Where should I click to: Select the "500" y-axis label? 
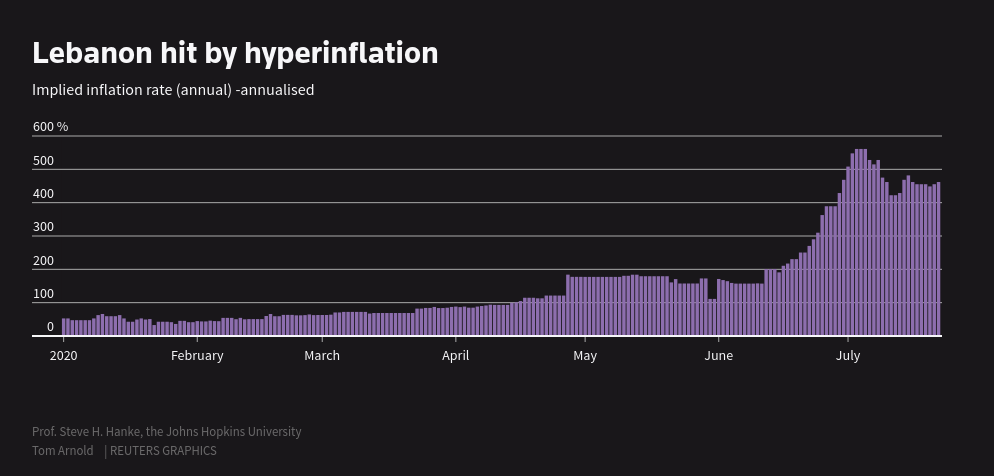tap(43, 161)
